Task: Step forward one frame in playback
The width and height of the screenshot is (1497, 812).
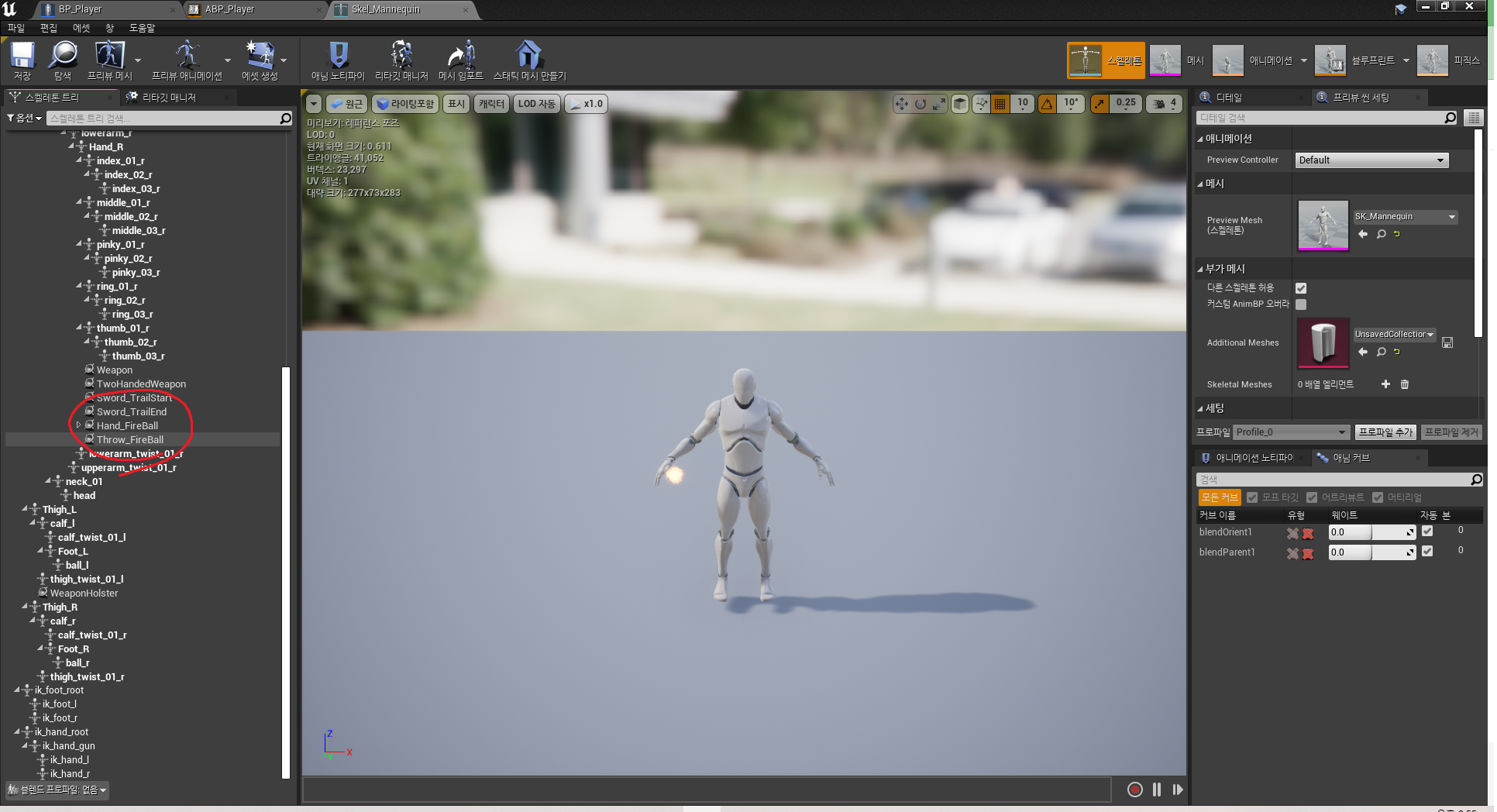Action: tap(1178, 790)
